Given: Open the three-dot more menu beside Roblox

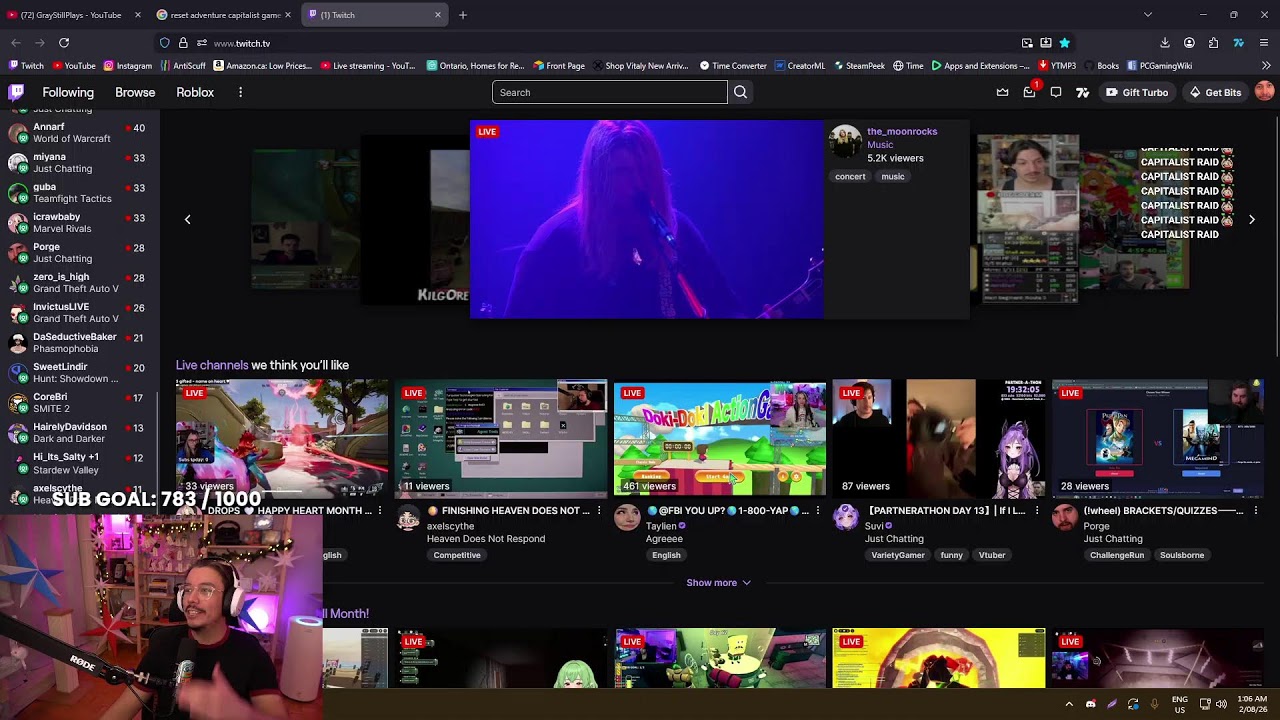Looking at the screenshot, I should point(240,92).
